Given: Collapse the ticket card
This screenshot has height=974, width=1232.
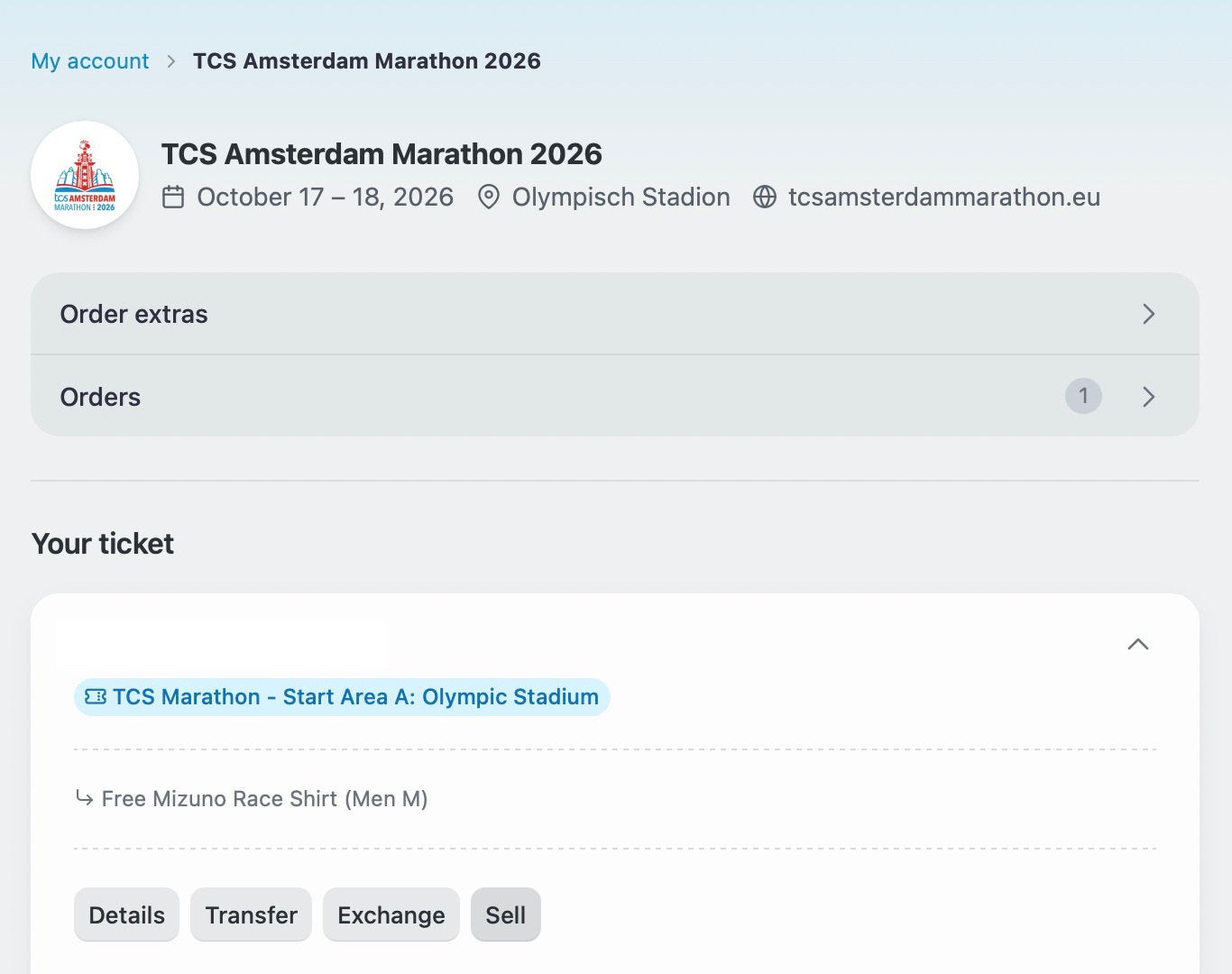Looking at the screenshot, I should pyautogui.click(x=1138, y=644).
